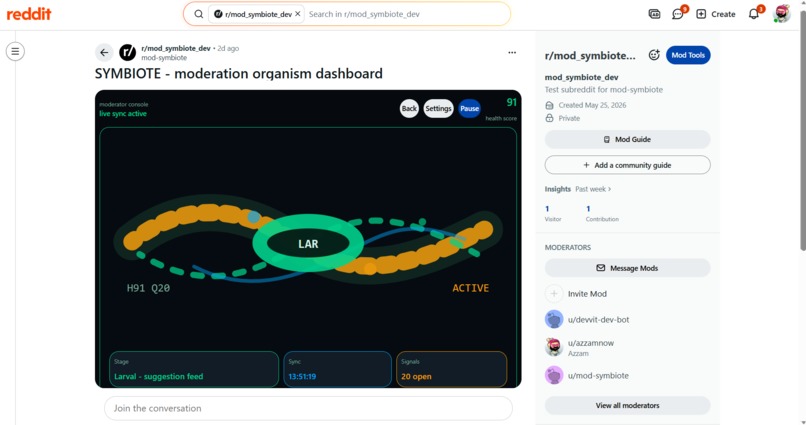Open the Reddit ads icon
The height and width of the screenshot is (425, 806).
[654, 14]
